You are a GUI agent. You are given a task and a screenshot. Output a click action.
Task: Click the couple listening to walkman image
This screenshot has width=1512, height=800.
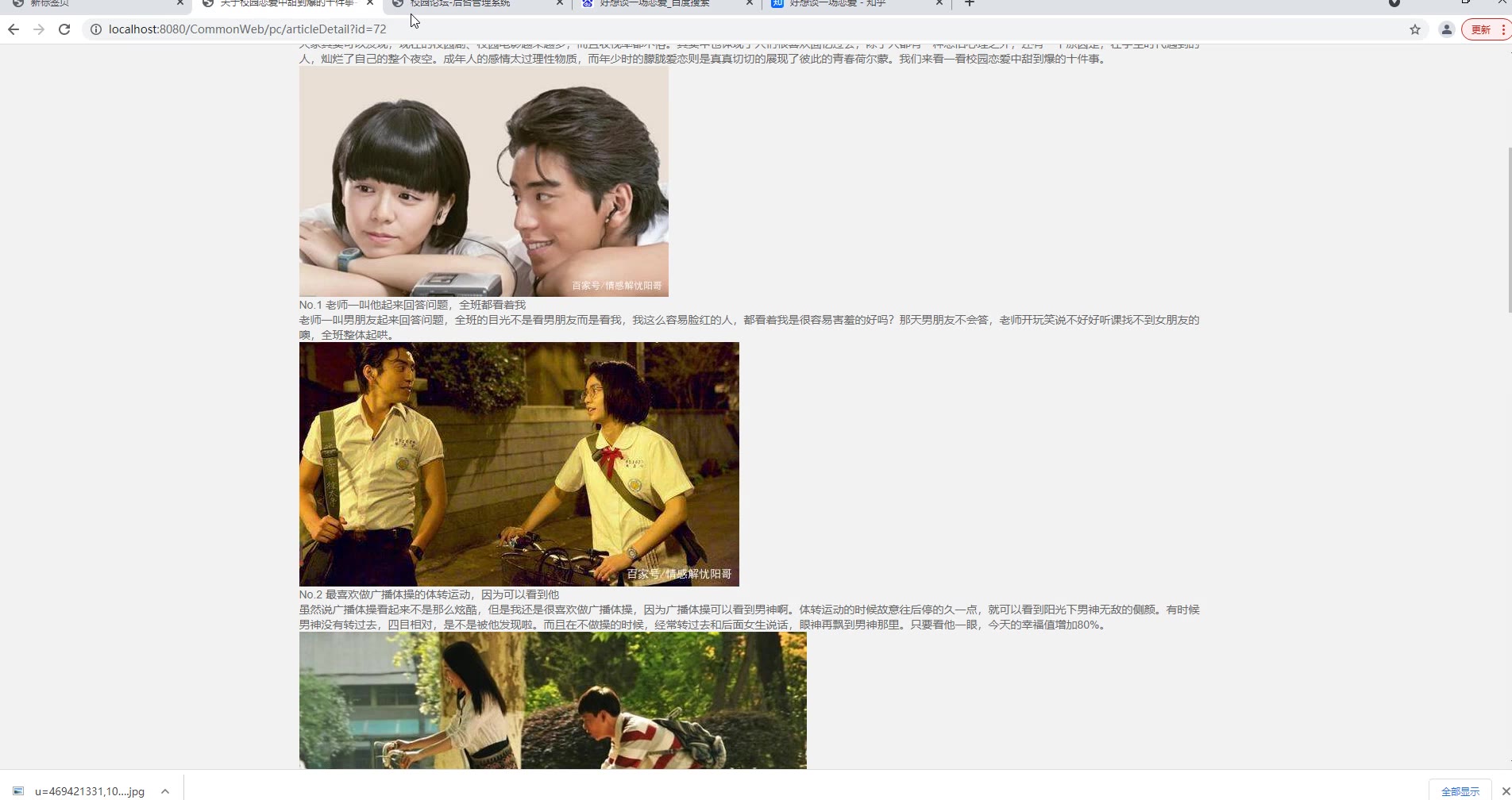click(484, 181)
